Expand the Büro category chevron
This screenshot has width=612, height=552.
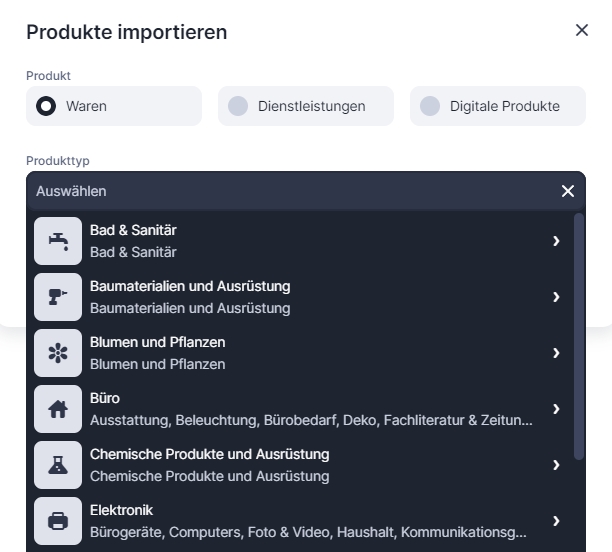point(556,409)
